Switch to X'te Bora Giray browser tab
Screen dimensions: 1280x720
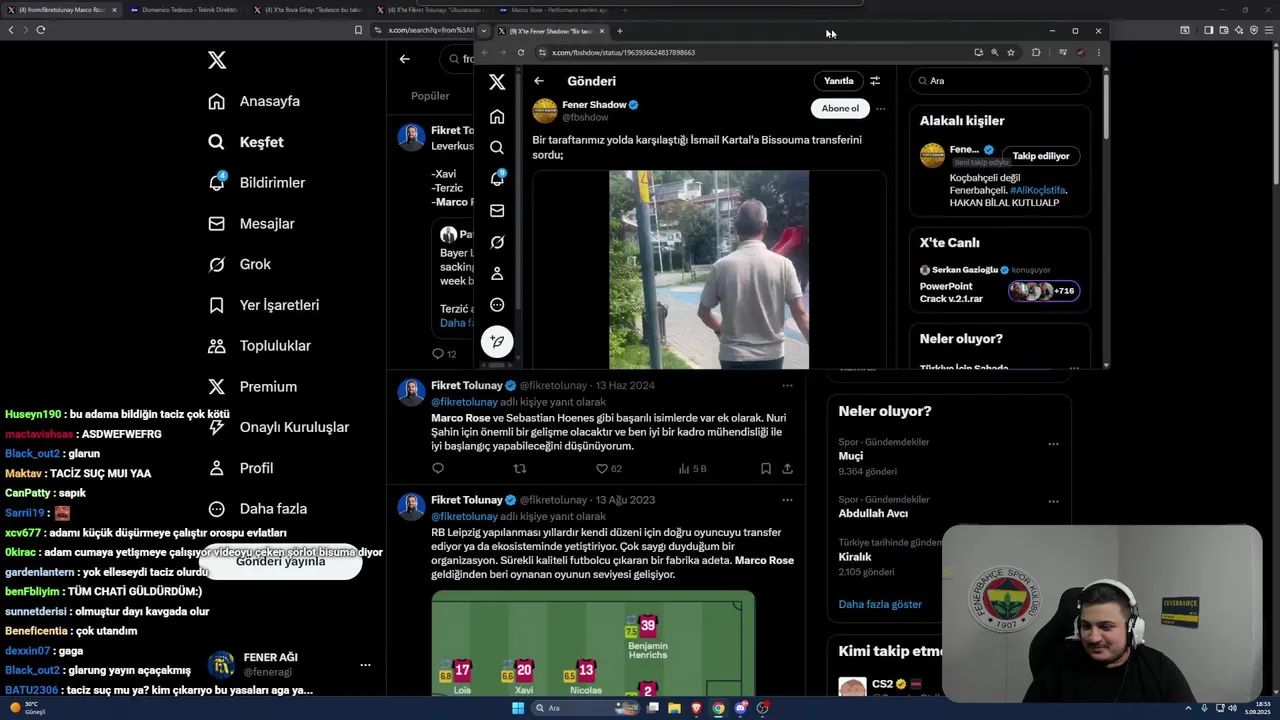coord(307,9)
